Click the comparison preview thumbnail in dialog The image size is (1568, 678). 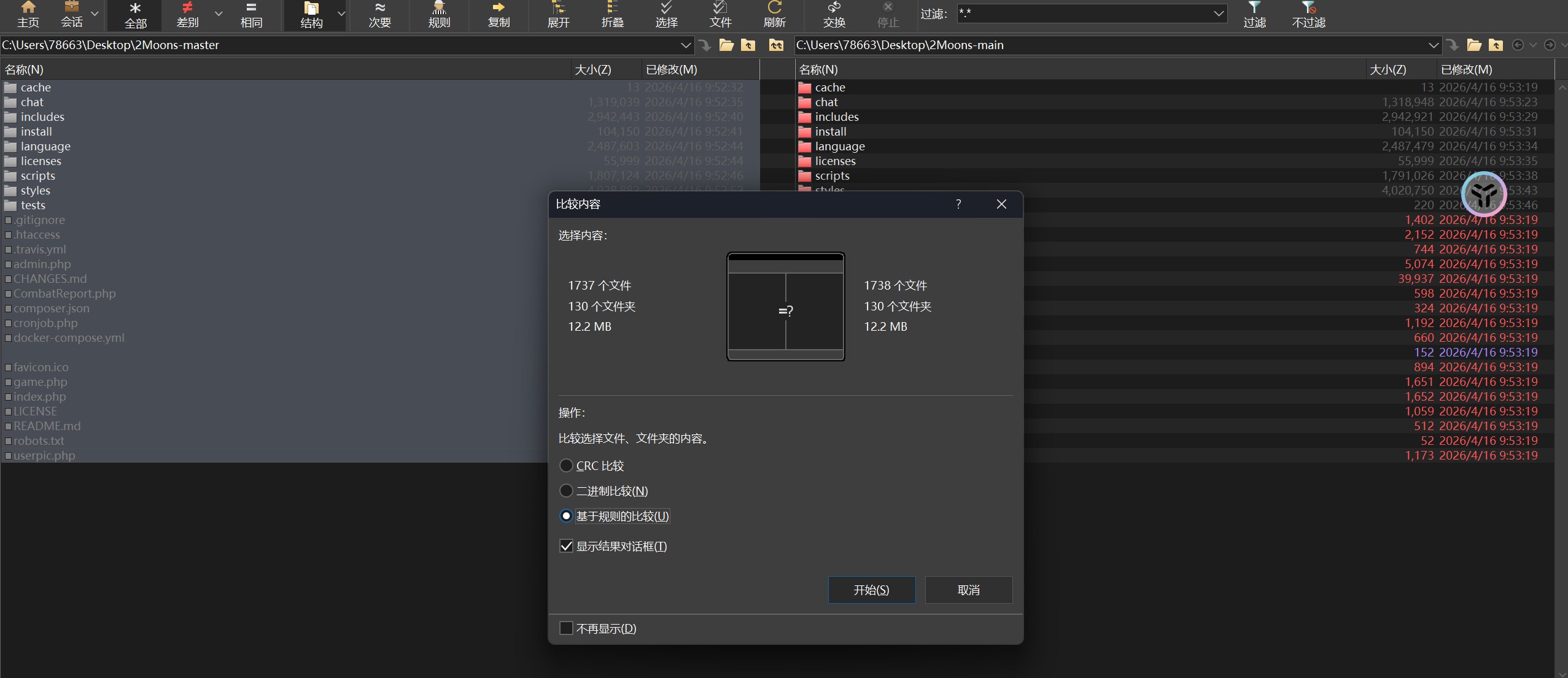click(x=786, y=306)
